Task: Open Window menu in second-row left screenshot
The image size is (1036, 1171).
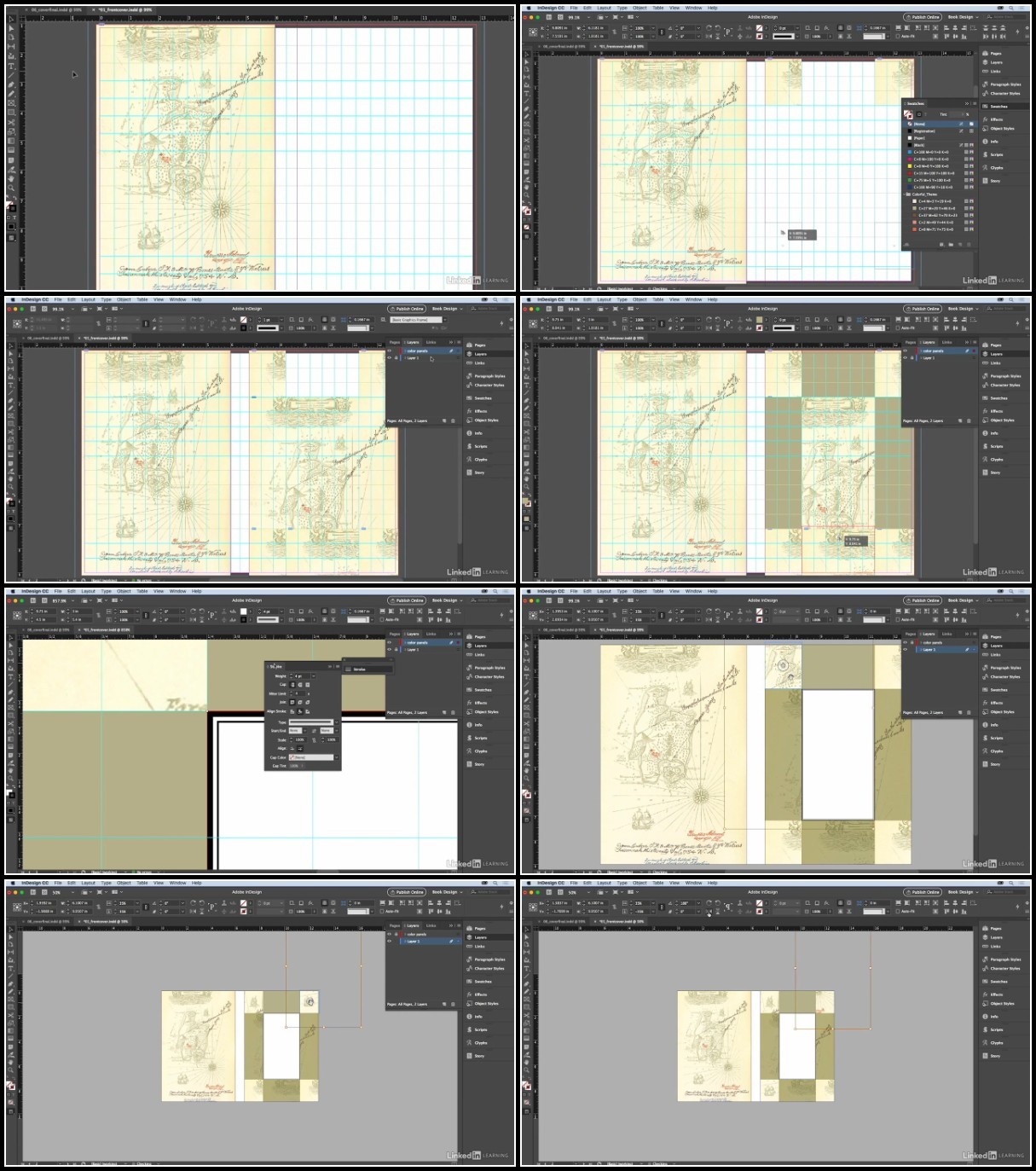Action: pyautogui.click(x=177, y=299)
